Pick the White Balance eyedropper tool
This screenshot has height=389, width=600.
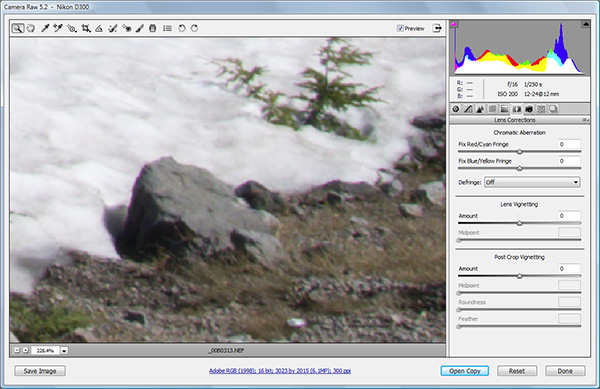(45, 28)
